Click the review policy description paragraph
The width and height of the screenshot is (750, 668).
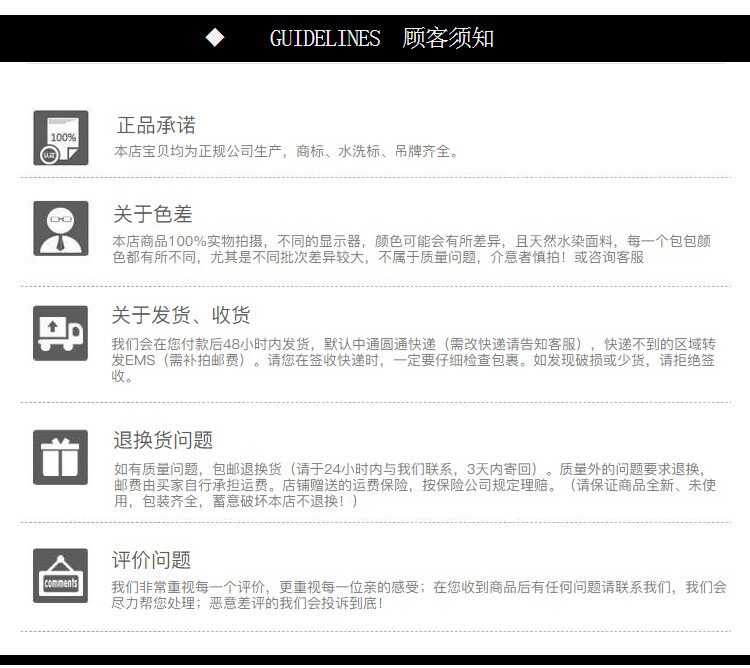419,595
